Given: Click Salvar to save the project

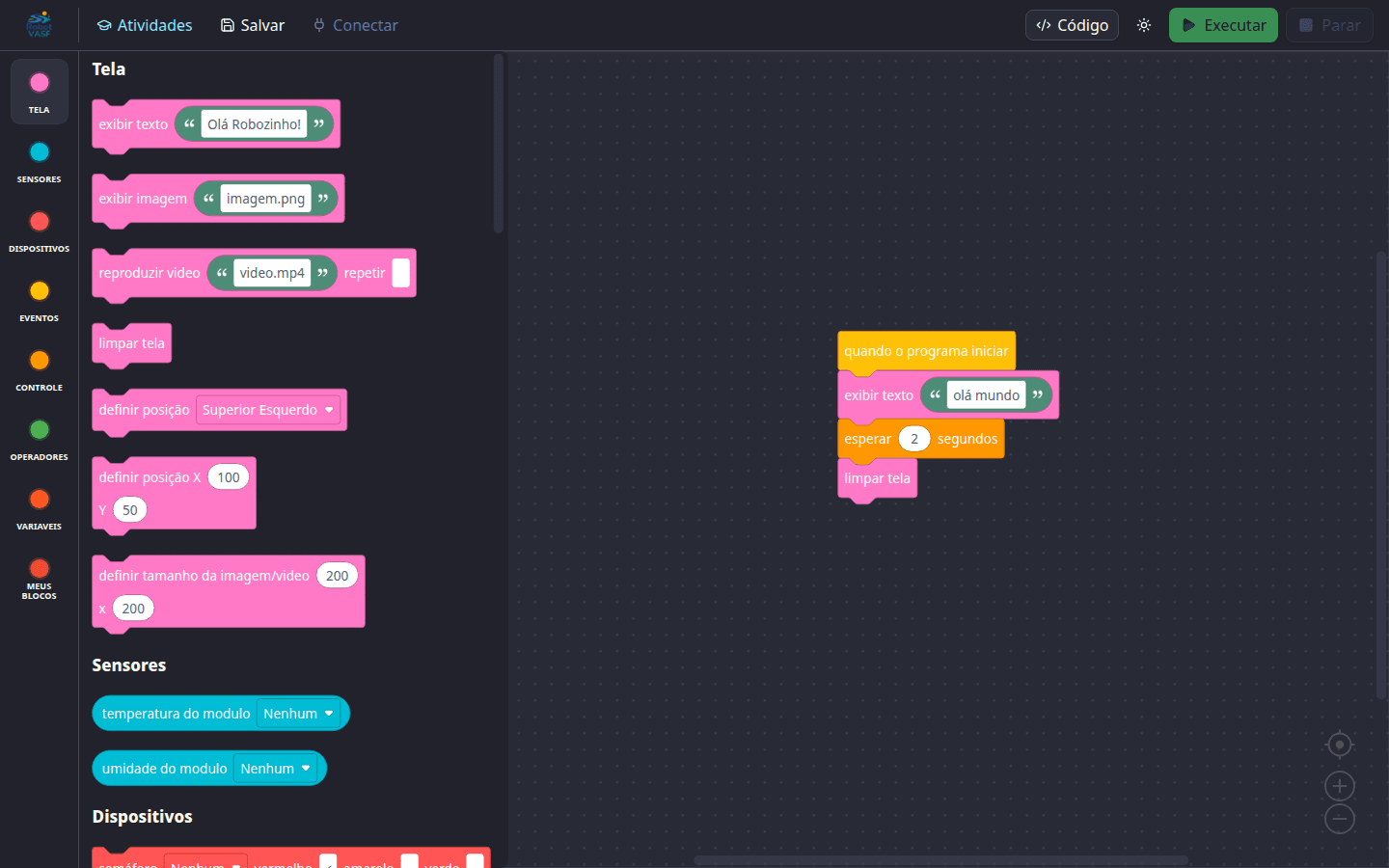Looking at the screenshot, I should (x=253, y=25).
